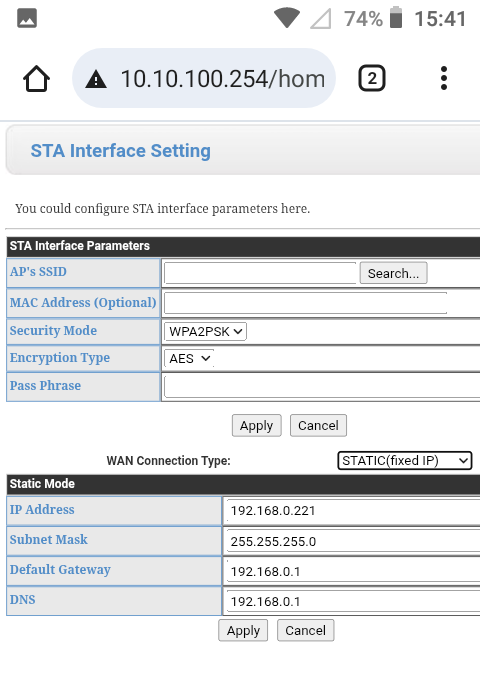Image resolution: width=480 pixels, height=696 pixels.
Task: Click the Subnet Mask label
Action: click(x=49, y=539)
